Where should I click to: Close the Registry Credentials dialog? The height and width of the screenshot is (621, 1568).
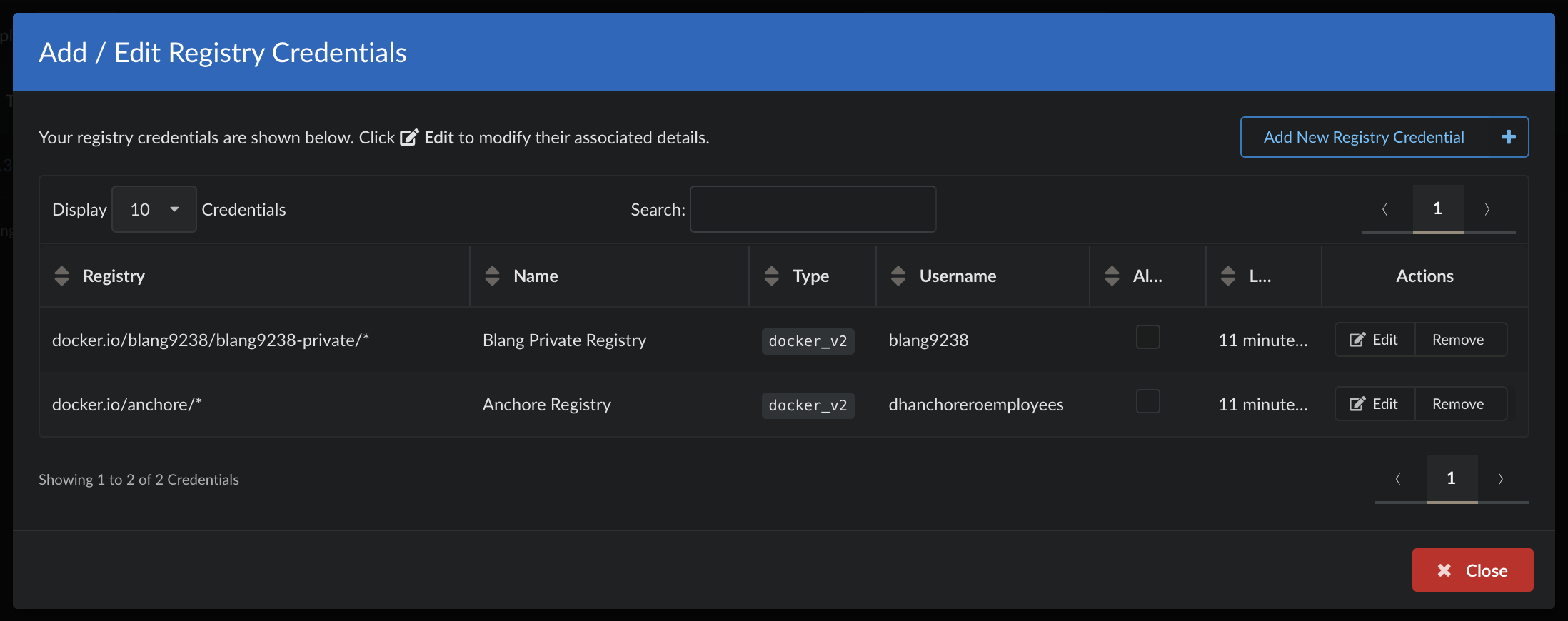1472,570
